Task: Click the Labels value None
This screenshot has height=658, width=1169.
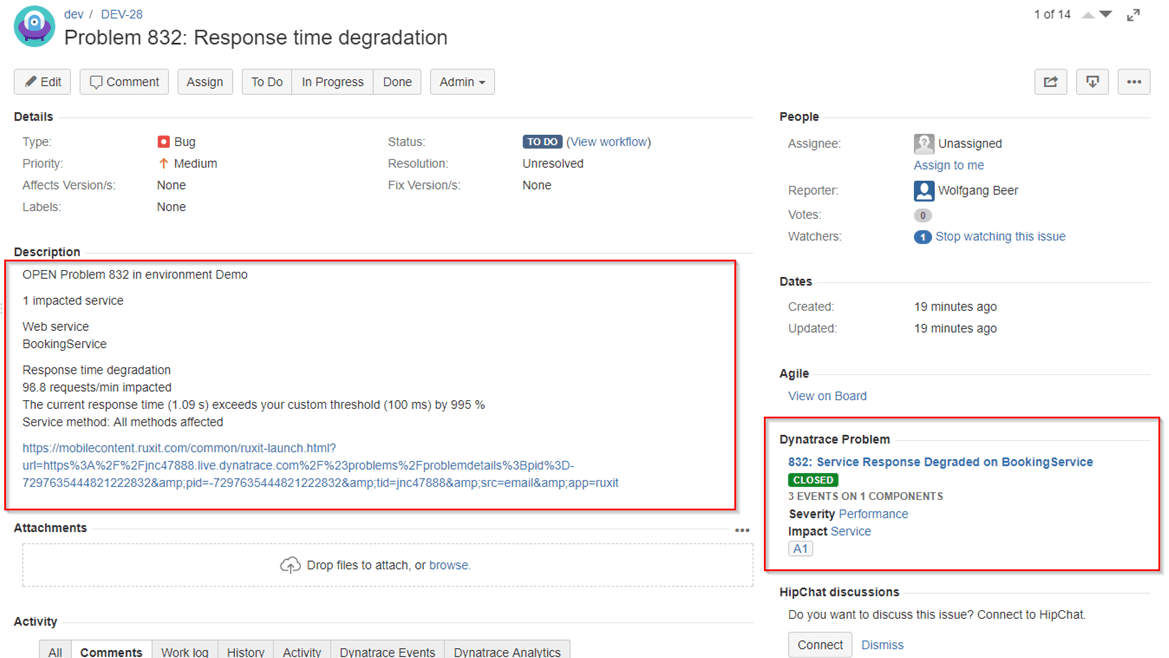Action: tap(171, 206)
